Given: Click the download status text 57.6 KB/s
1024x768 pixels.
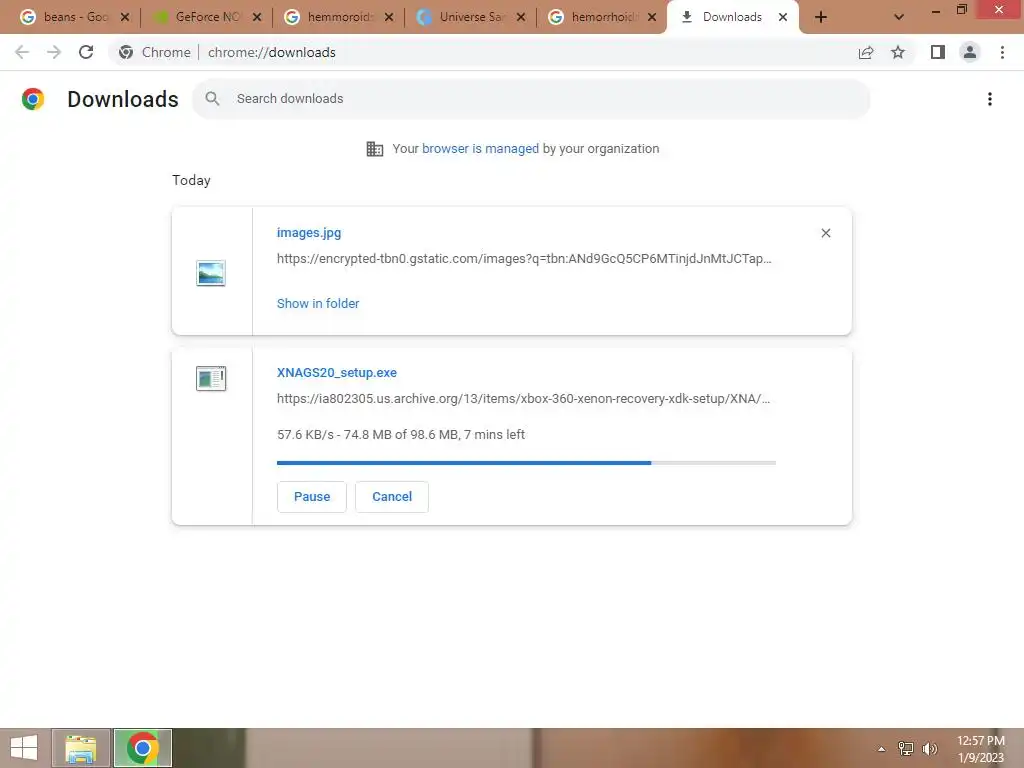Looking at the screenshot, I should [x=400, y=434].
